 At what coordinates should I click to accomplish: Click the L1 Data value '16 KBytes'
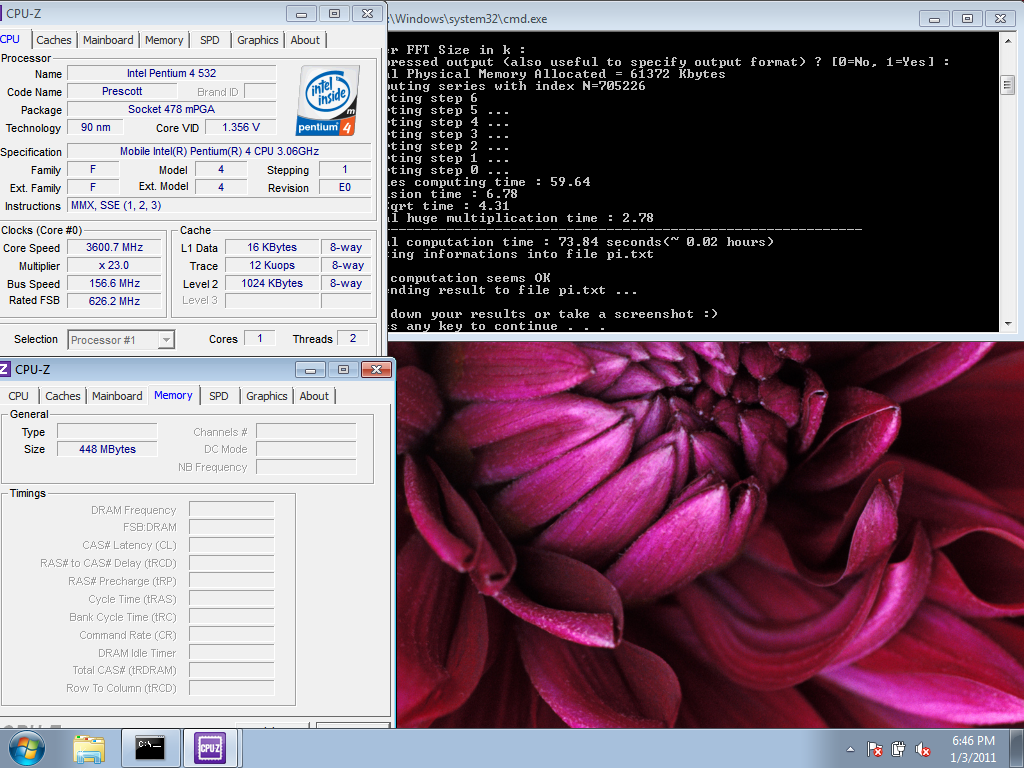(x=272, y=248)
